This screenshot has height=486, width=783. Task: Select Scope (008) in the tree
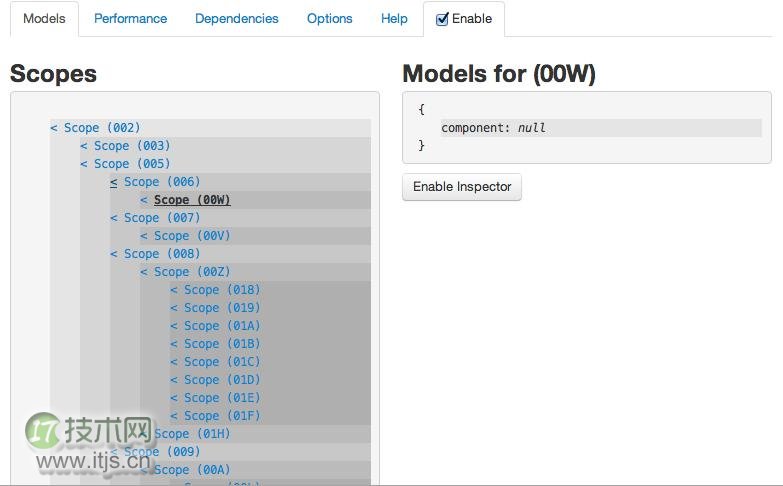(162, 254)
